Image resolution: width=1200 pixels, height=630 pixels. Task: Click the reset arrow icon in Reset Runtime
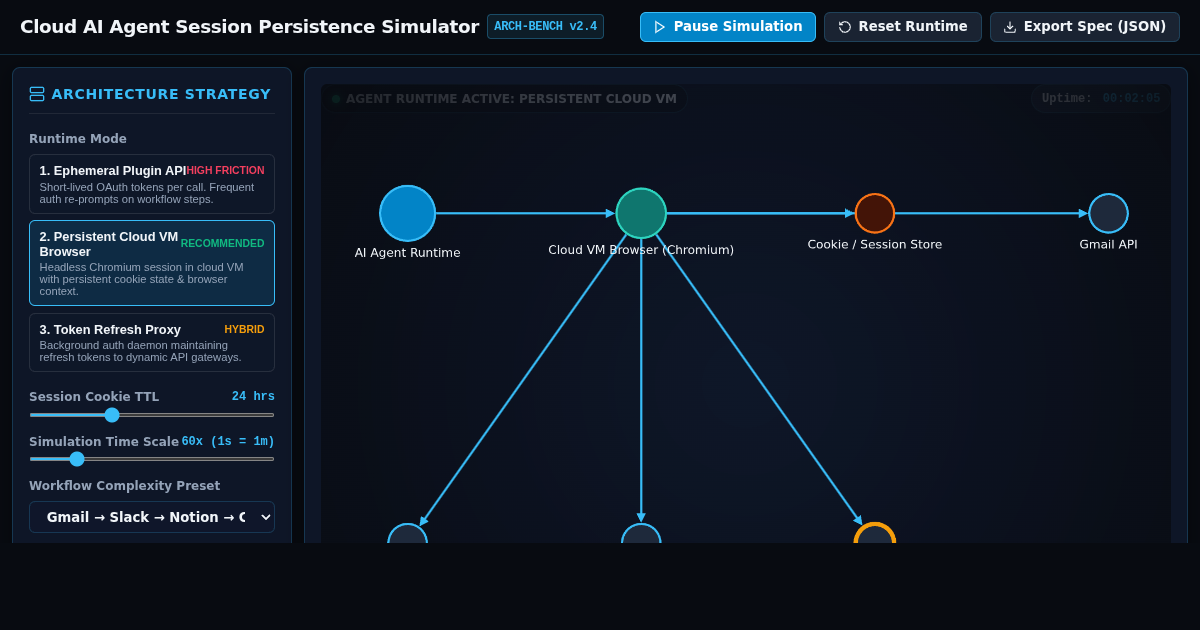845,27
